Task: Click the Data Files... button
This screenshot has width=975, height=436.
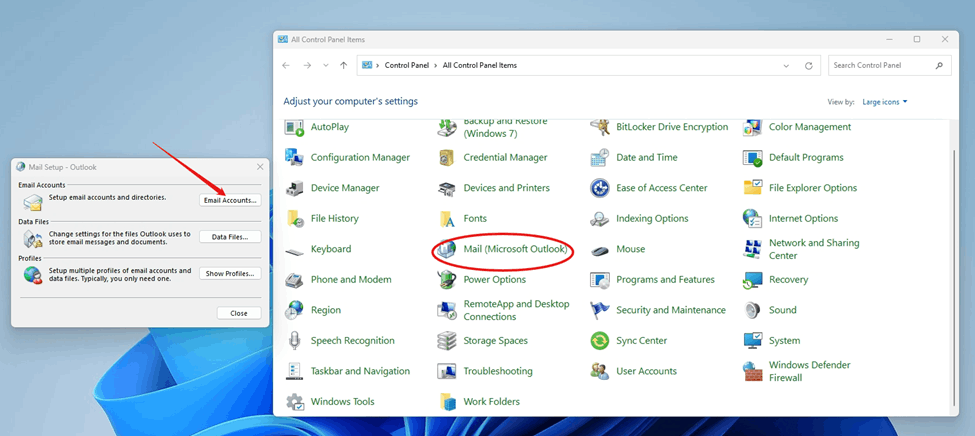Action: pyautogui.click(x=230, y=237)
